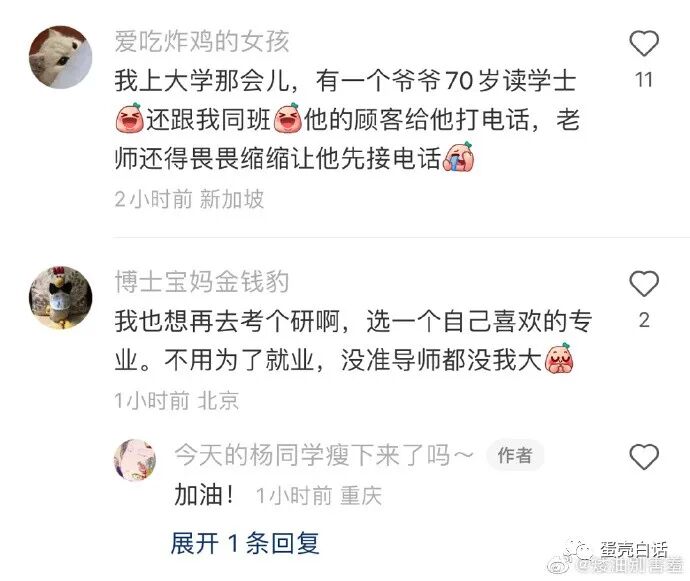This screenshot has height=581, width=690.
Task: Like the comment by 爱吃炸鸡的女孩
Action: tap(644, 43)
